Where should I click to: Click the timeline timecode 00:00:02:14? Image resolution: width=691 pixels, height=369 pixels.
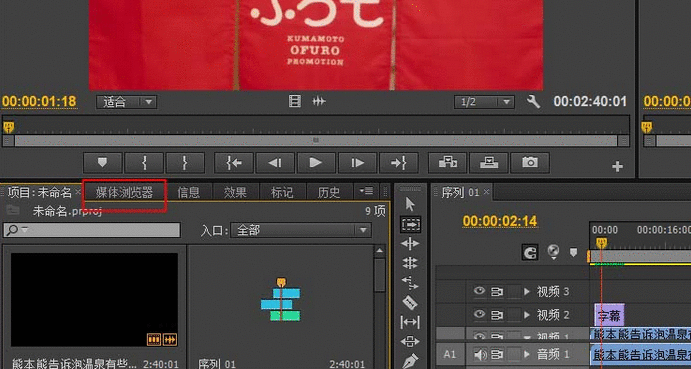coord(500,221)
